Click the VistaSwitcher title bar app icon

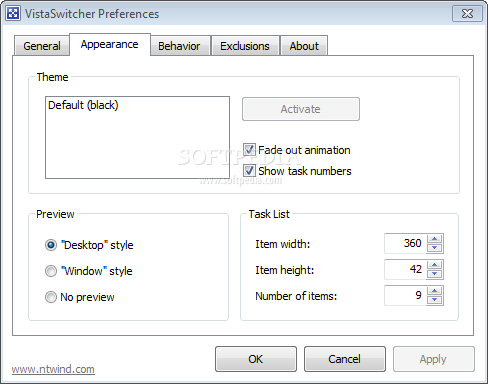pos(13,14)
